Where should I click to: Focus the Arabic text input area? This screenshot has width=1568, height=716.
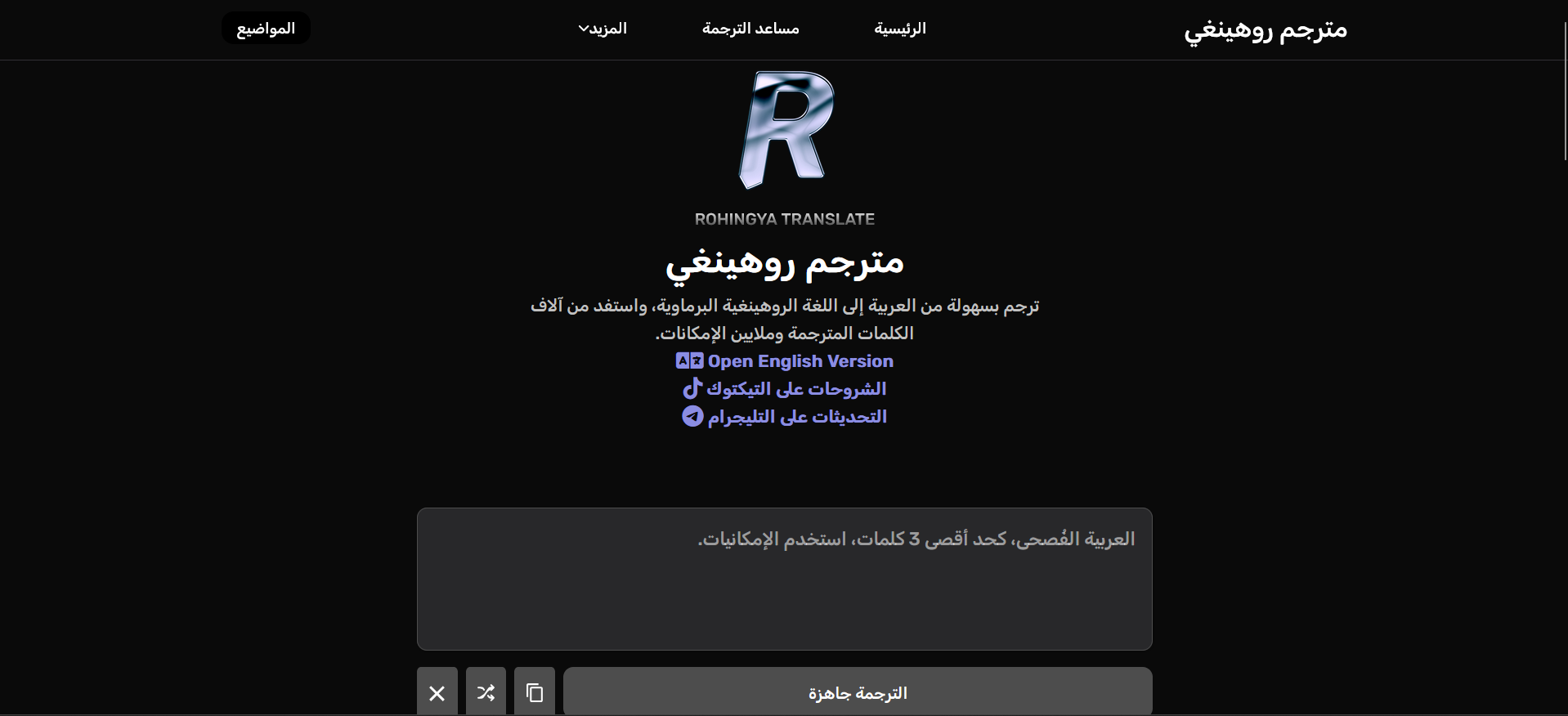[785, 579]
